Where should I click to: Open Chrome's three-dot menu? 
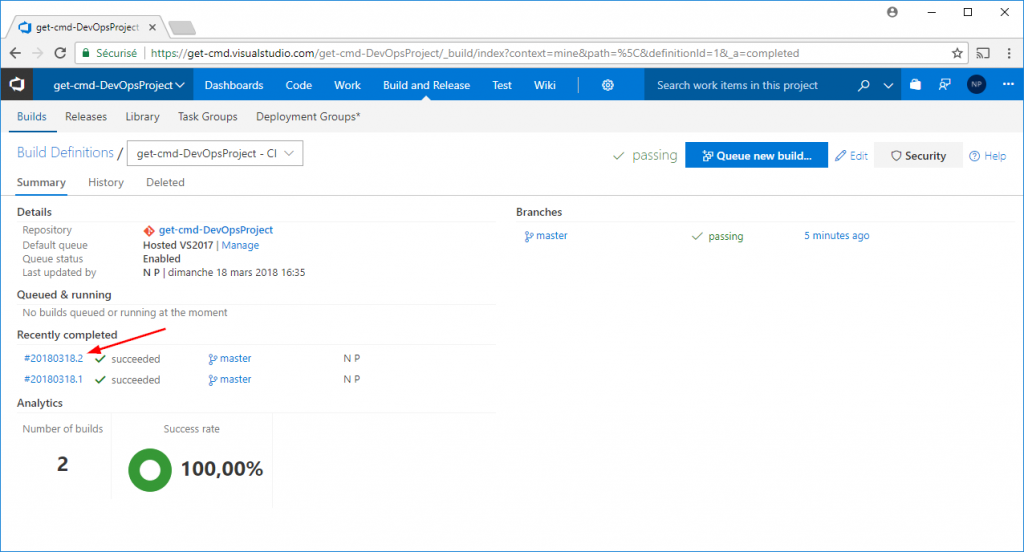coord(1009,54)
